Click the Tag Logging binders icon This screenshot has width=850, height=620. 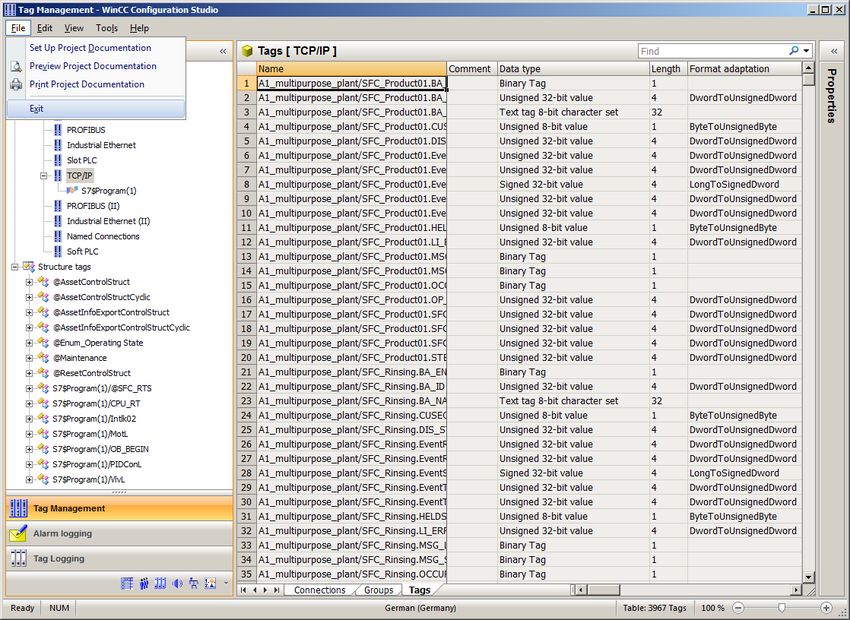[18, 558]
